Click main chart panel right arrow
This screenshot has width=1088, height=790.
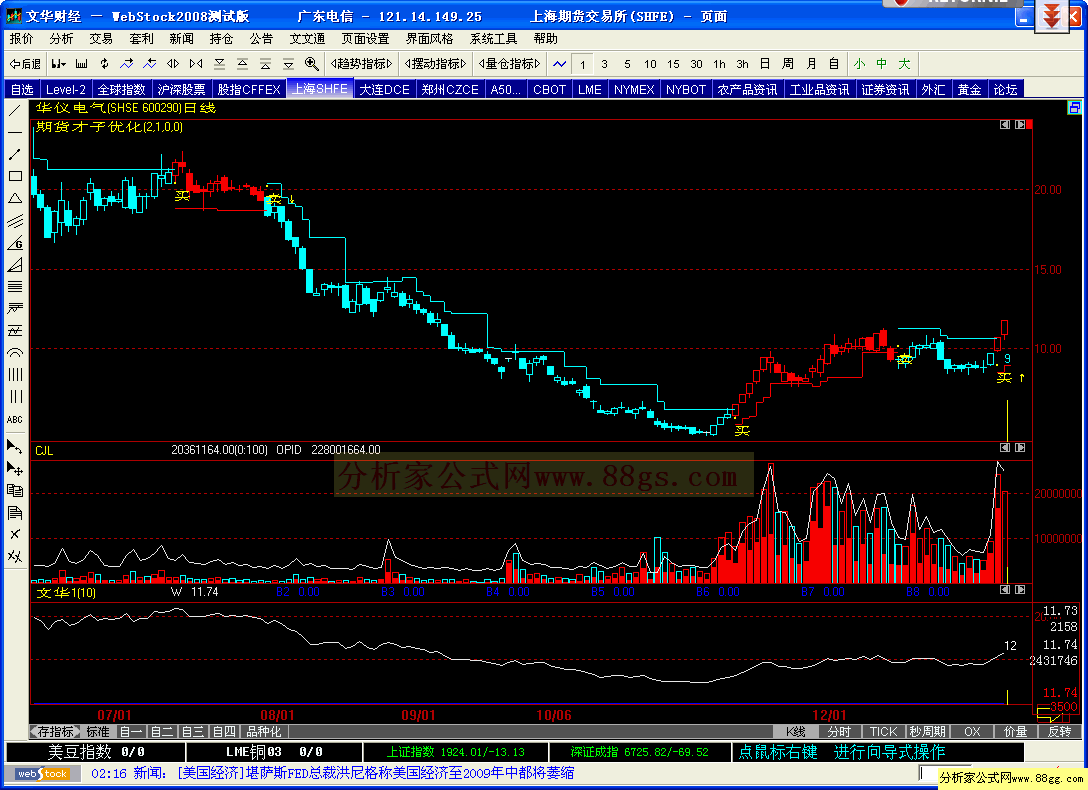coord(1020,124)
